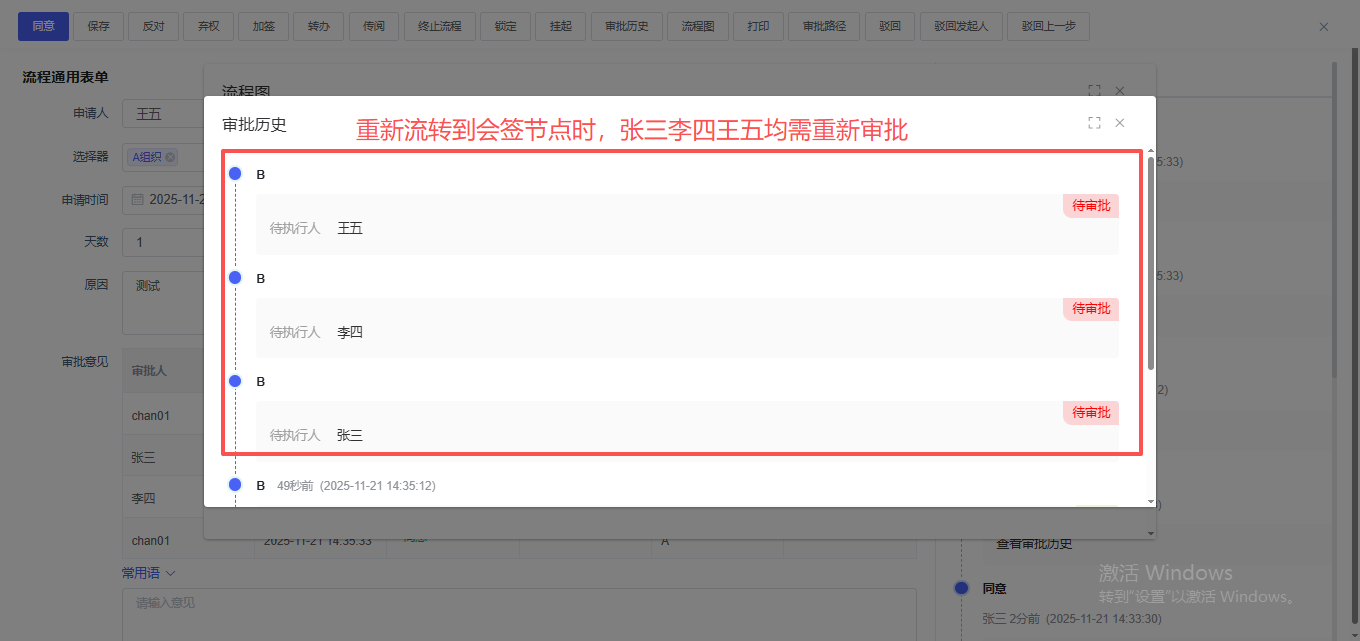Remove the A组织 tag from 选择器
This screenshot has height=641, width=1360.
170,157
